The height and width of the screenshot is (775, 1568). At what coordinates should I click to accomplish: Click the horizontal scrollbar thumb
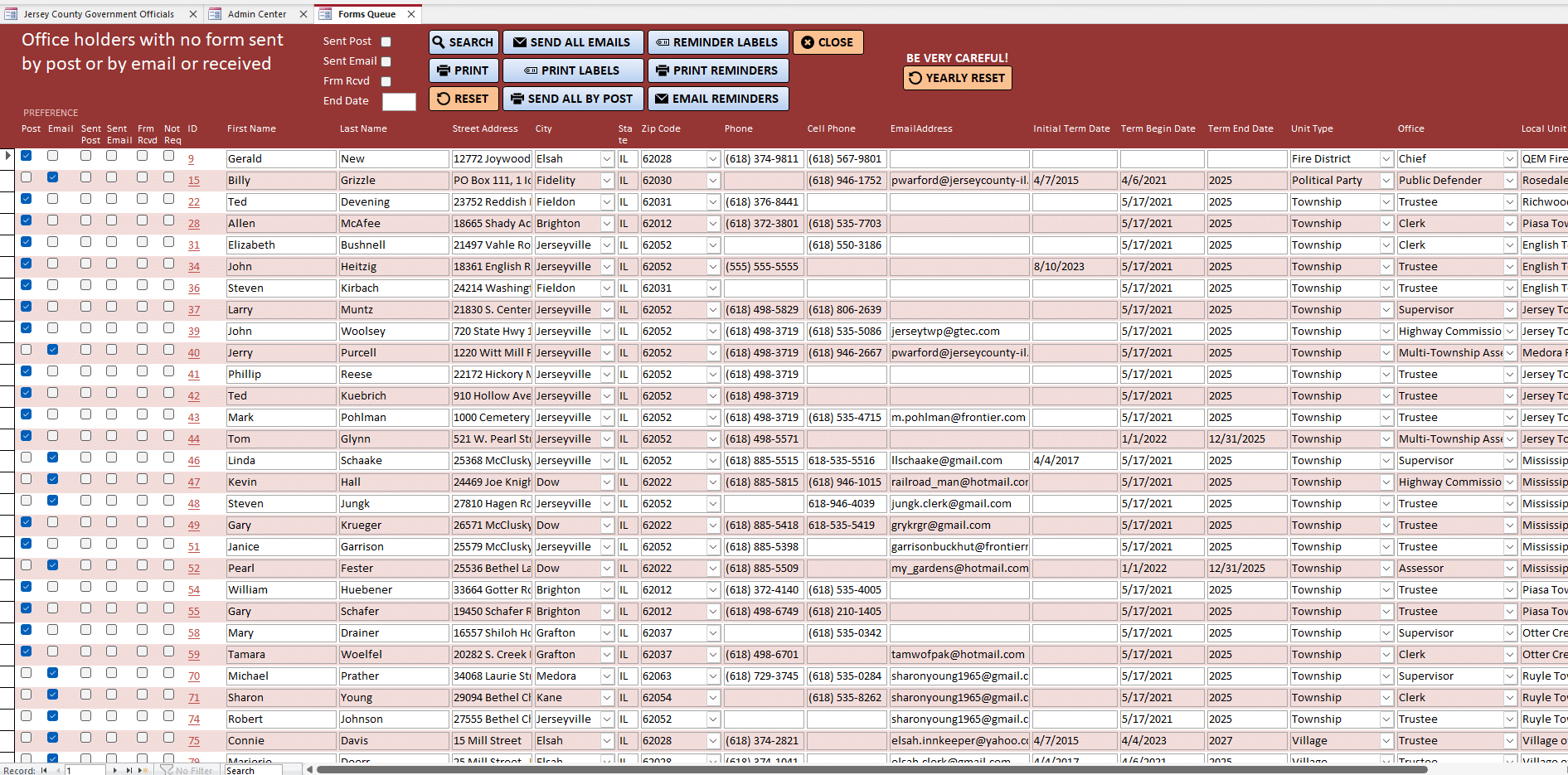[871, 770]
